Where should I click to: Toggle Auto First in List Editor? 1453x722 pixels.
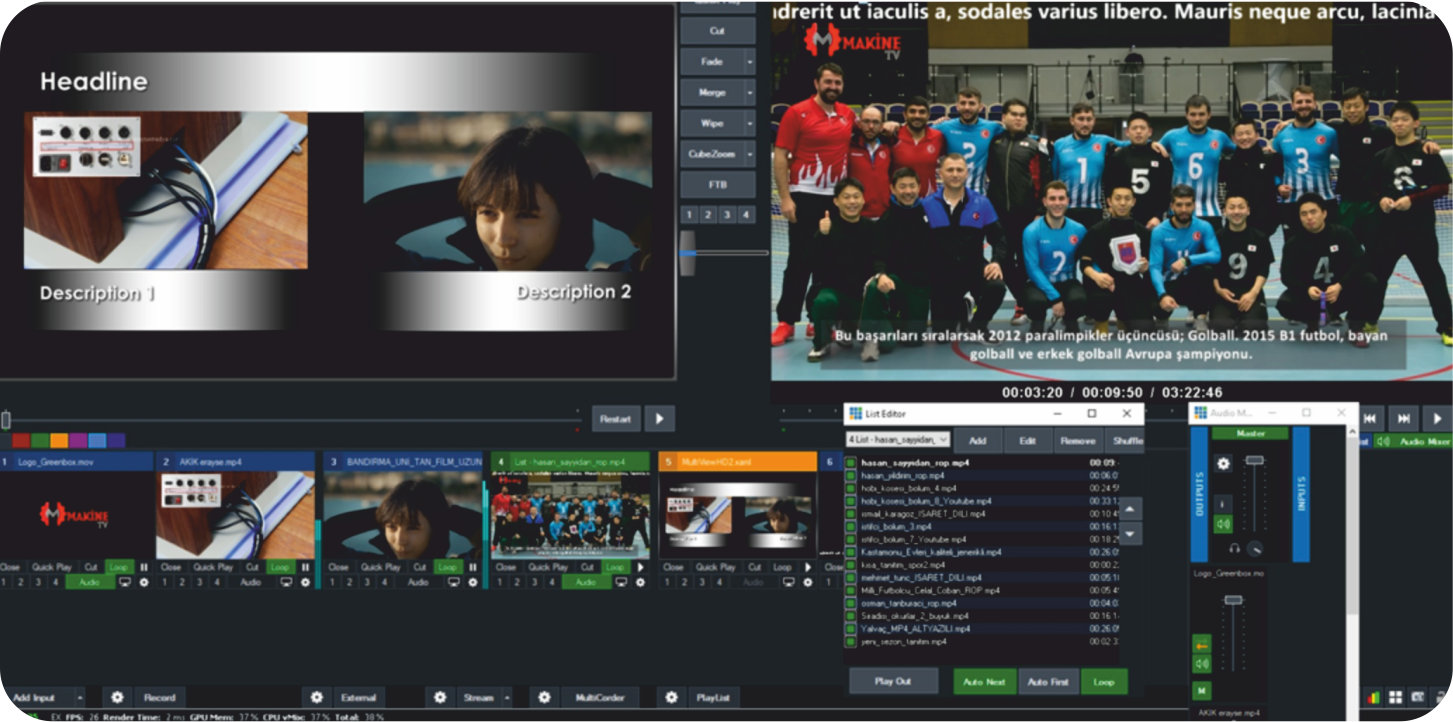[1048, 681]
